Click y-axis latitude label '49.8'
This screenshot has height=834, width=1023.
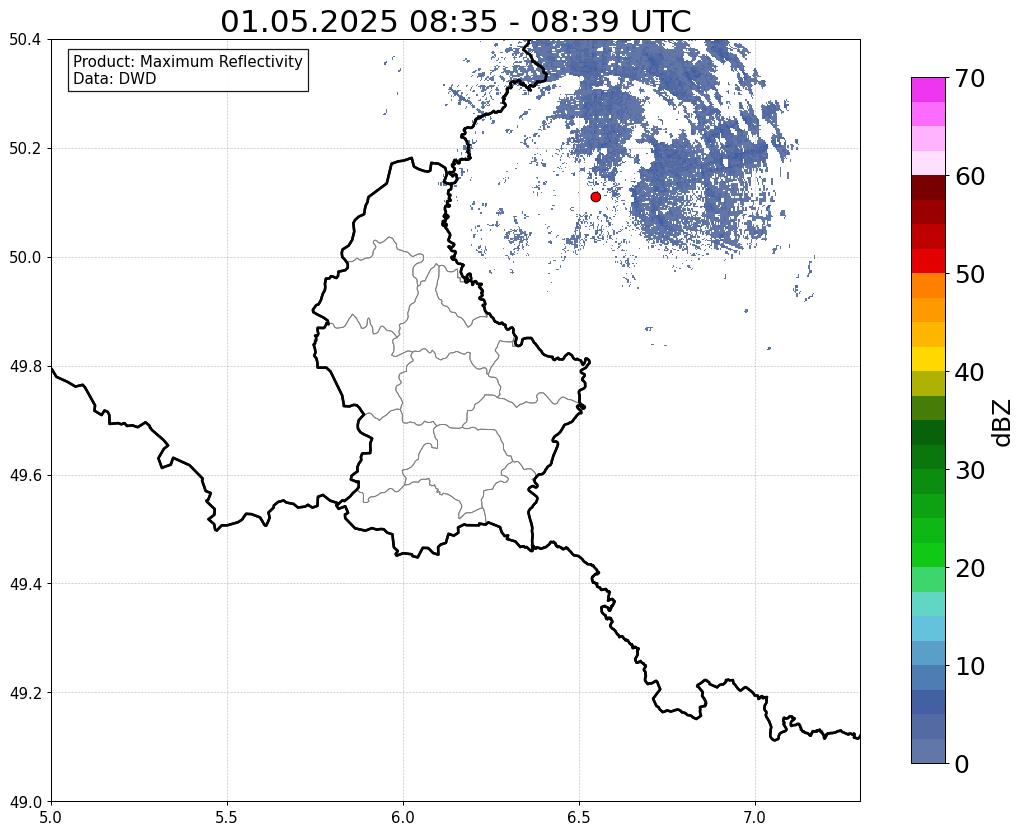click(x=25, y=367)
